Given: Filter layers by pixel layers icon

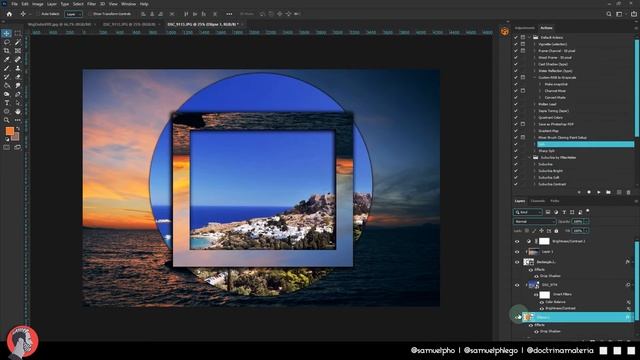Looking at the screenshot, I should (x=548, y=212).
